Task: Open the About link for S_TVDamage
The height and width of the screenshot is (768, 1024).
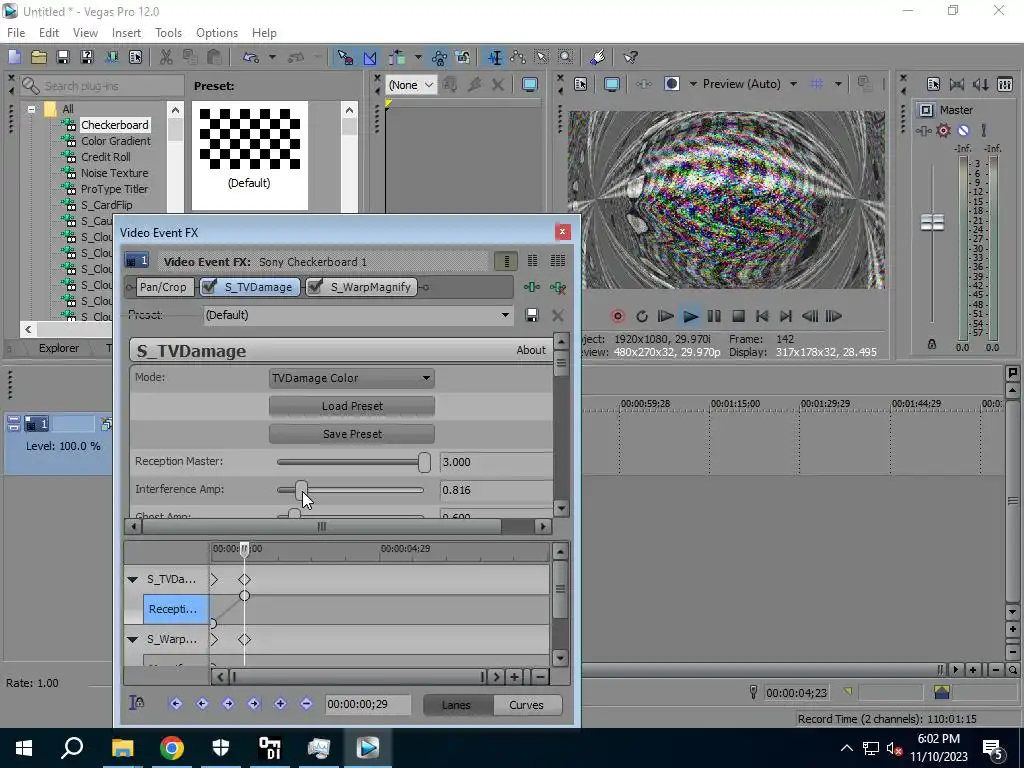Action: pyautogui.click(x=531, y=350)
